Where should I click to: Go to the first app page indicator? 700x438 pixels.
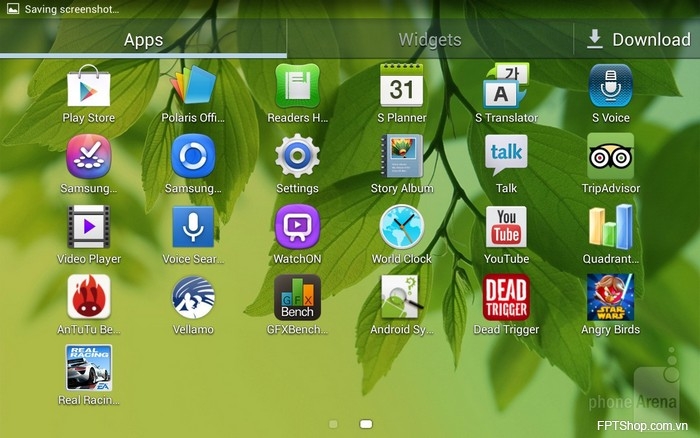(333, 424)
